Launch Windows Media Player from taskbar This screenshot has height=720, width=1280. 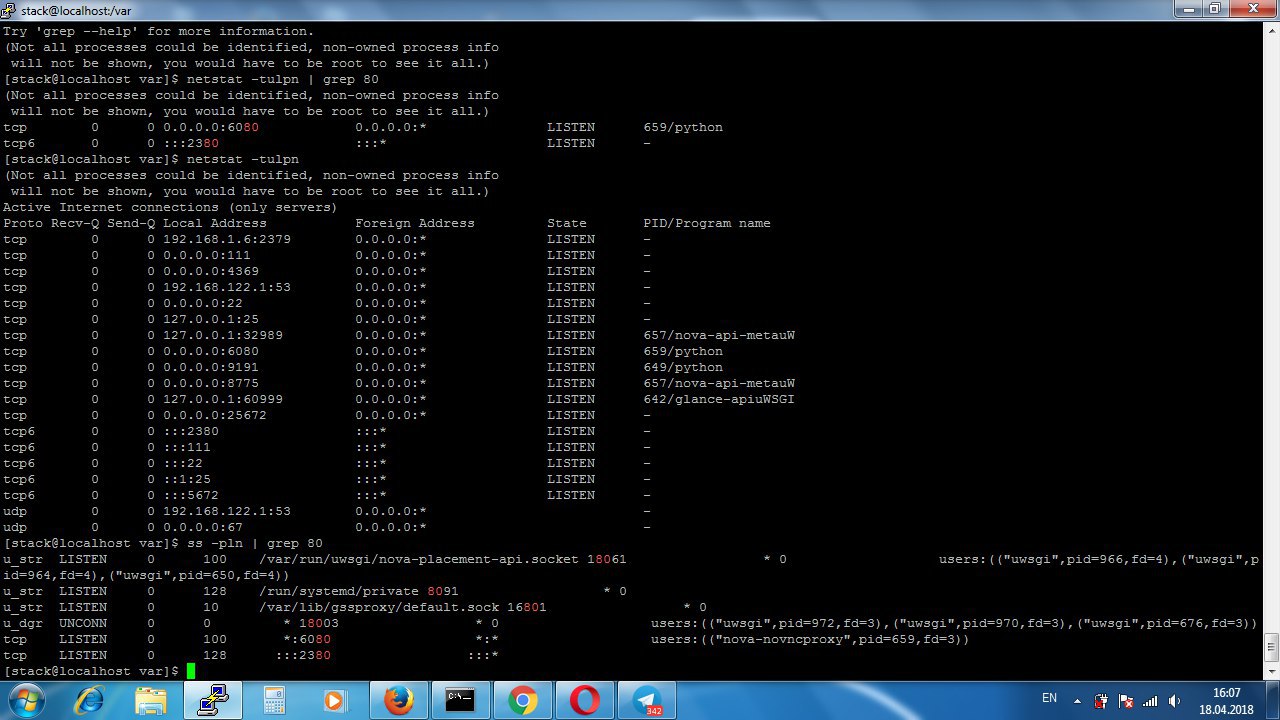pos(337,700)
